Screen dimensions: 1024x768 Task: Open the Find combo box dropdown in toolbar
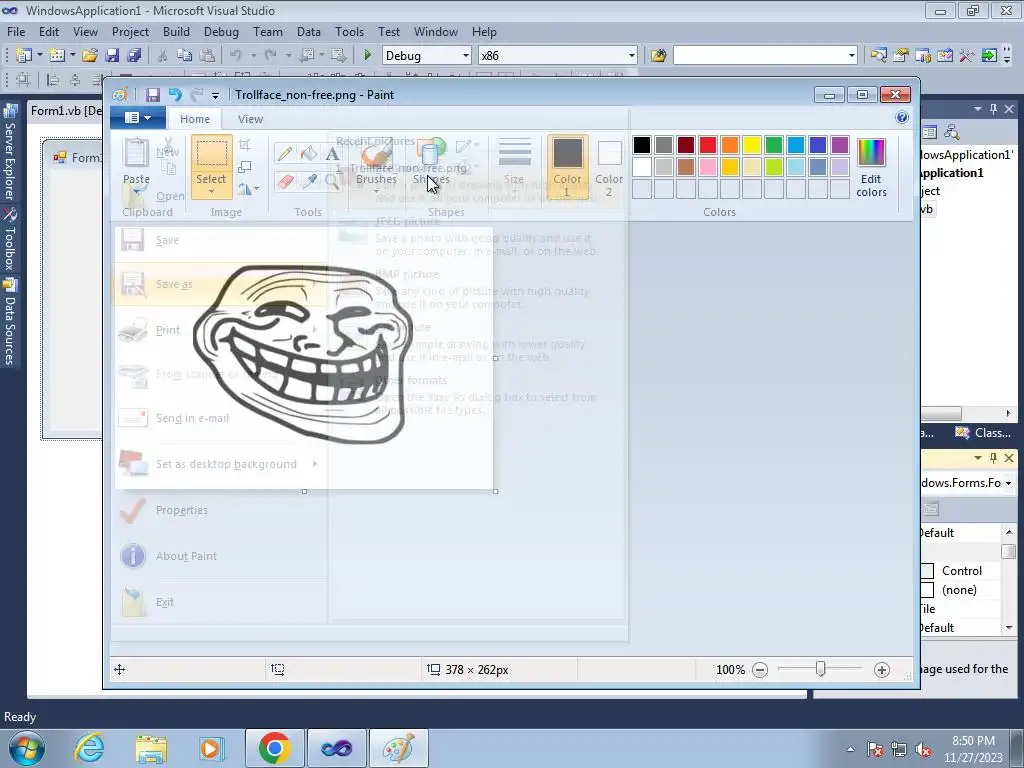(x=852, y=56)
